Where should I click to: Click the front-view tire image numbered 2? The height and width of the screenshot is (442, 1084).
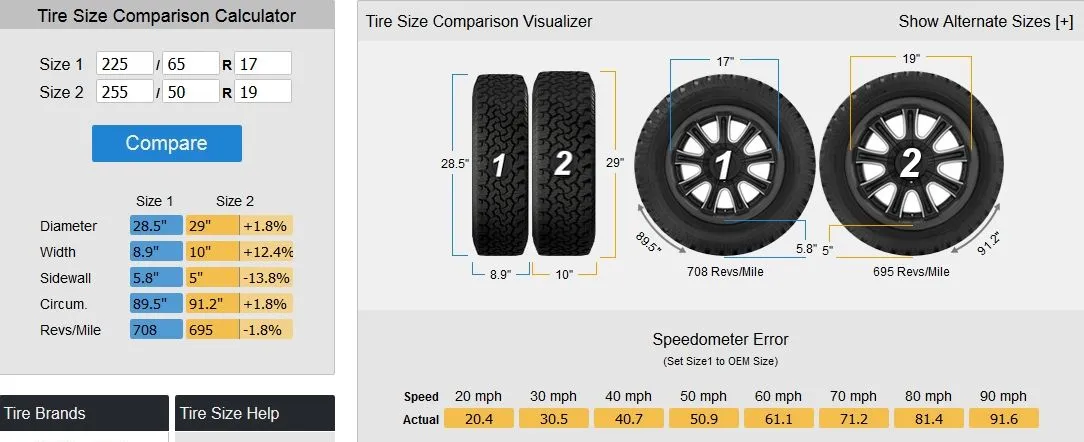tap(561, 163)
